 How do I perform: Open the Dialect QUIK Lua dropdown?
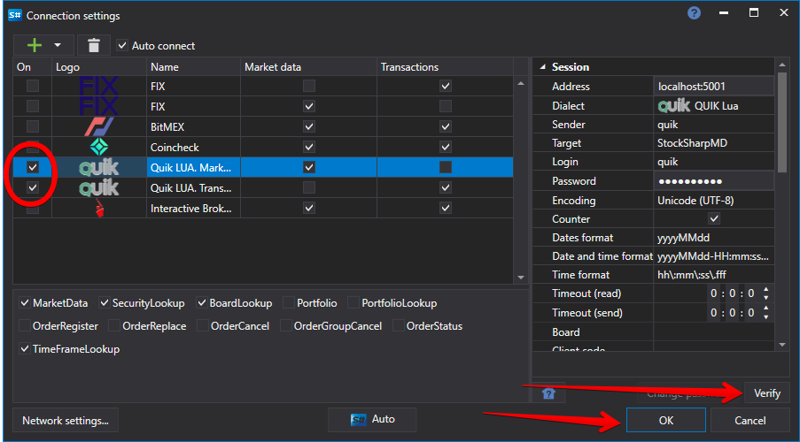714,106
